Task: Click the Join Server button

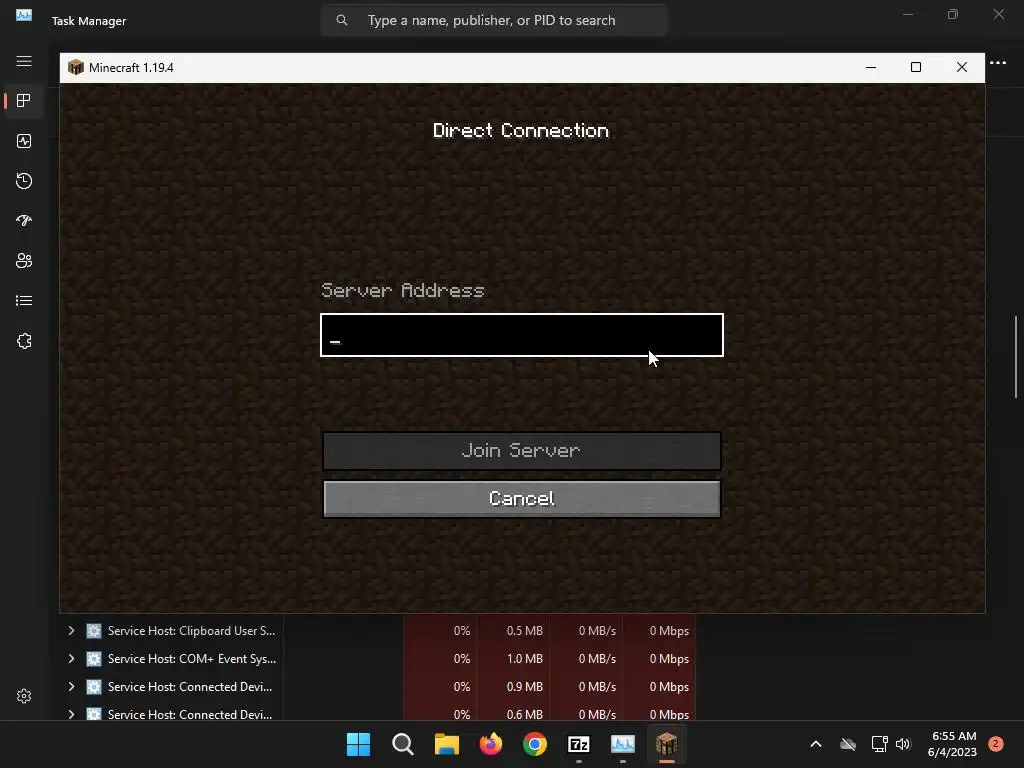Action: (522, 451)
